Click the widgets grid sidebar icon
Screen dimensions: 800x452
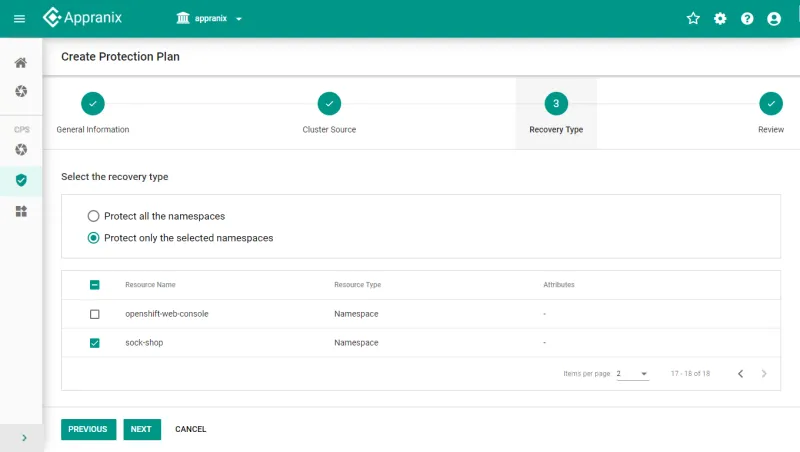pyautogui.click(x=21, y=211)
